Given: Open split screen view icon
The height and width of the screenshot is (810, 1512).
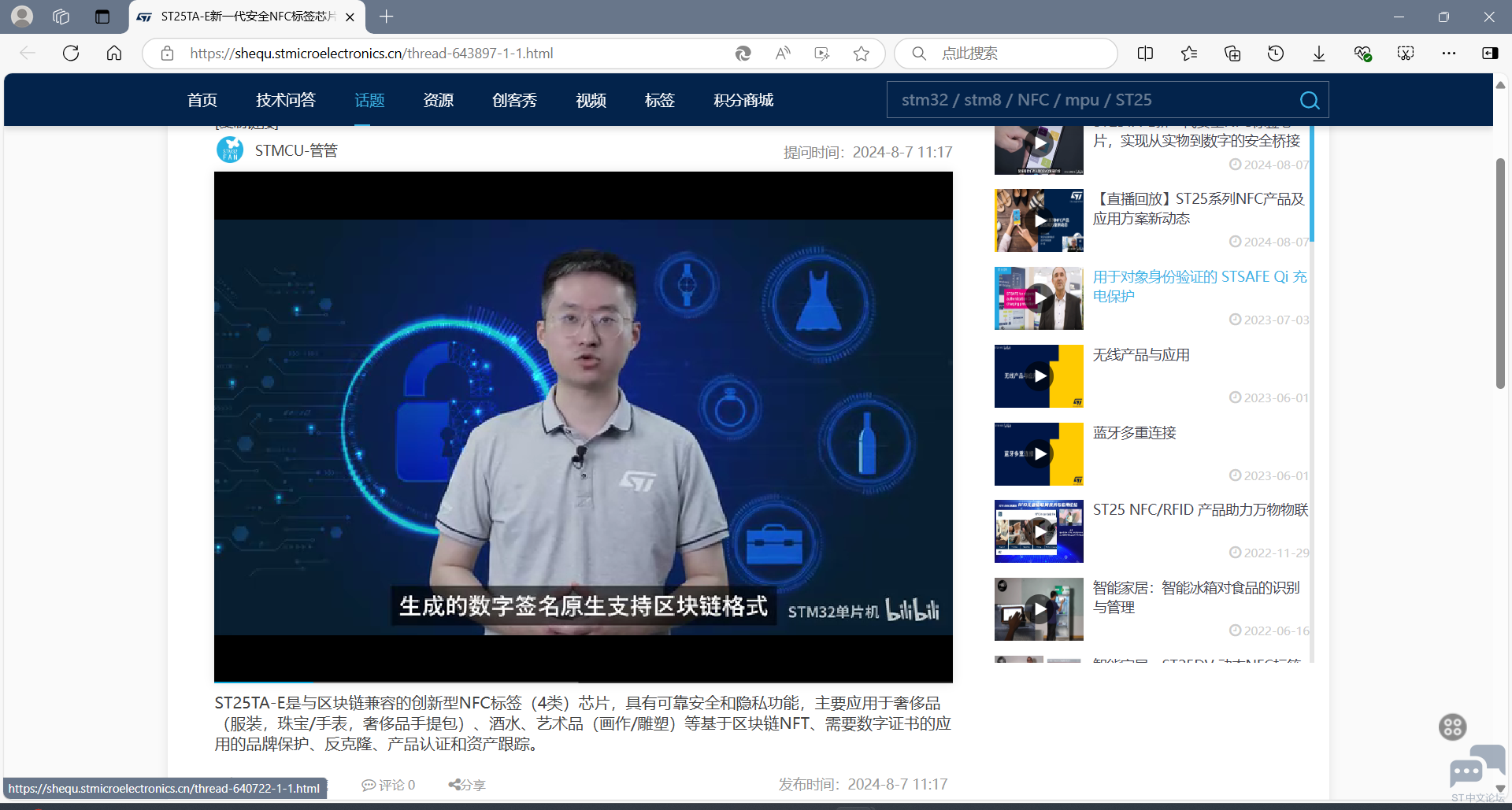Looking at the screenshot, I should point(1146,53).
